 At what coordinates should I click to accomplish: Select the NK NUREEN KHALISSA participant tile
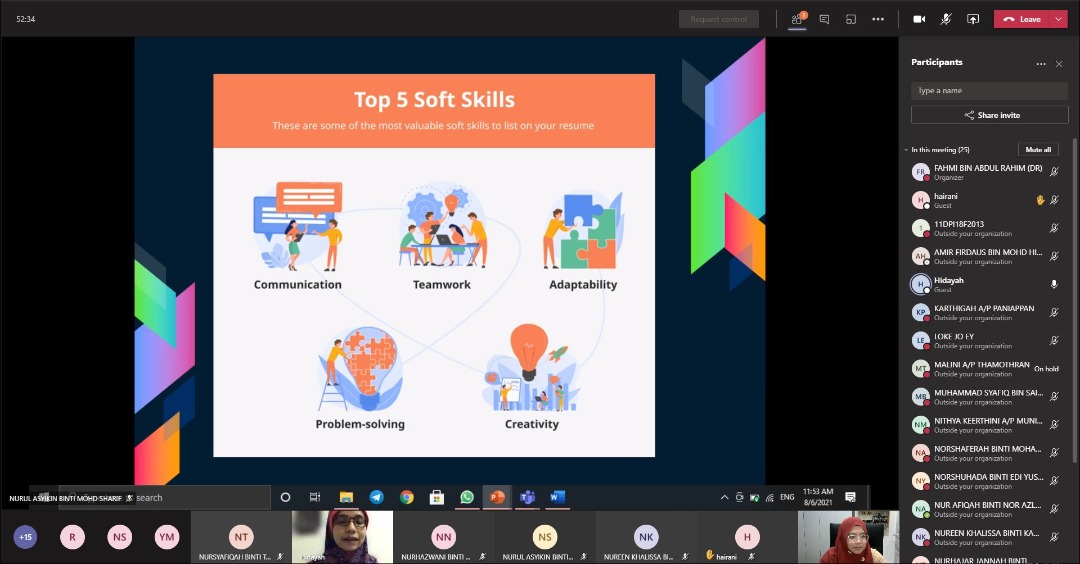(x=646, y=537)
